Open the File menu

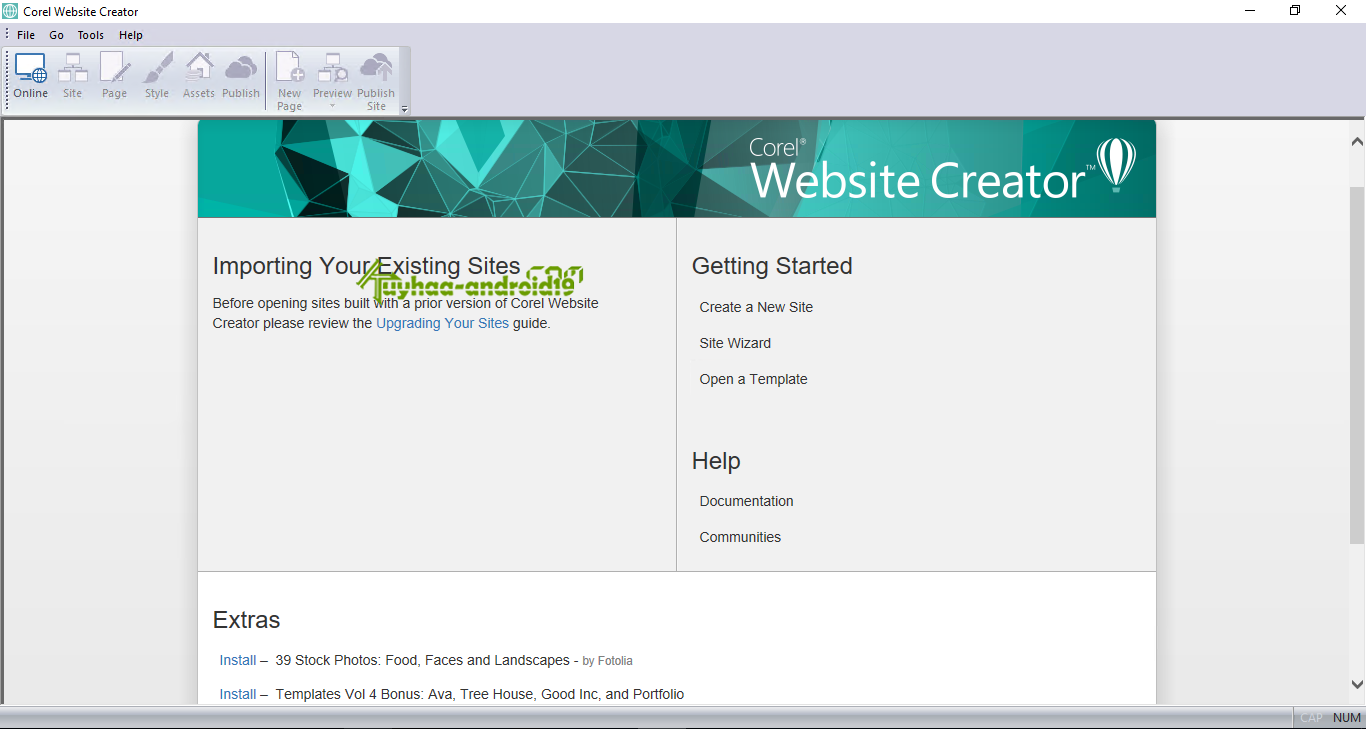click(x=26, y=35)
